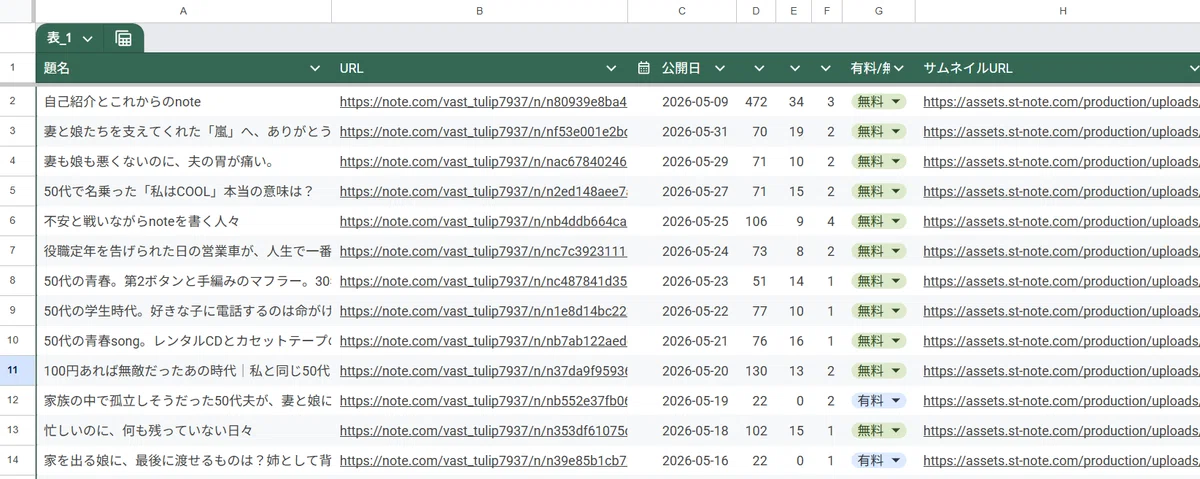Screen dimensions: 1200x479
Task: Open the 有料 chip dropdown in row 14
Action: tap(897, 461)
